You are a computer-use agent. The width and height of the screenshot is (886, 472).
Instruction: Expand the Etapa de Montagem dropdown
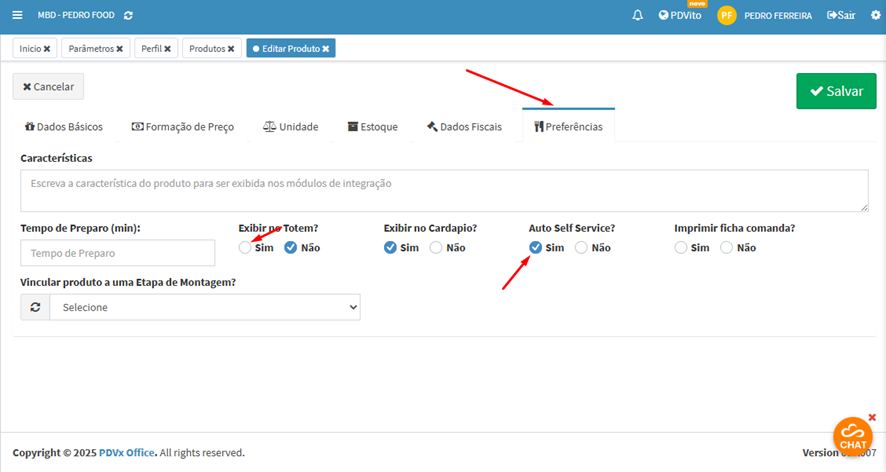click(x=205, y=307)
